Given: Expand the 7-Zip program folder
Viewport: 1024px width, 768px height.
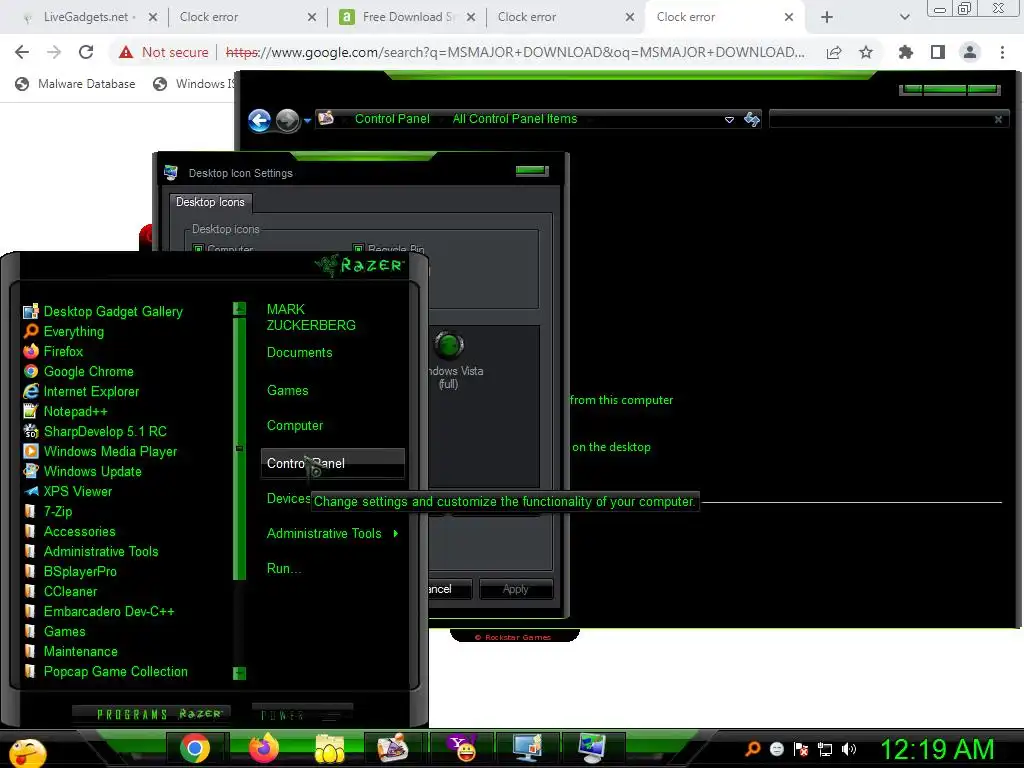Looking at the screenshot, I should click(48, 512).
